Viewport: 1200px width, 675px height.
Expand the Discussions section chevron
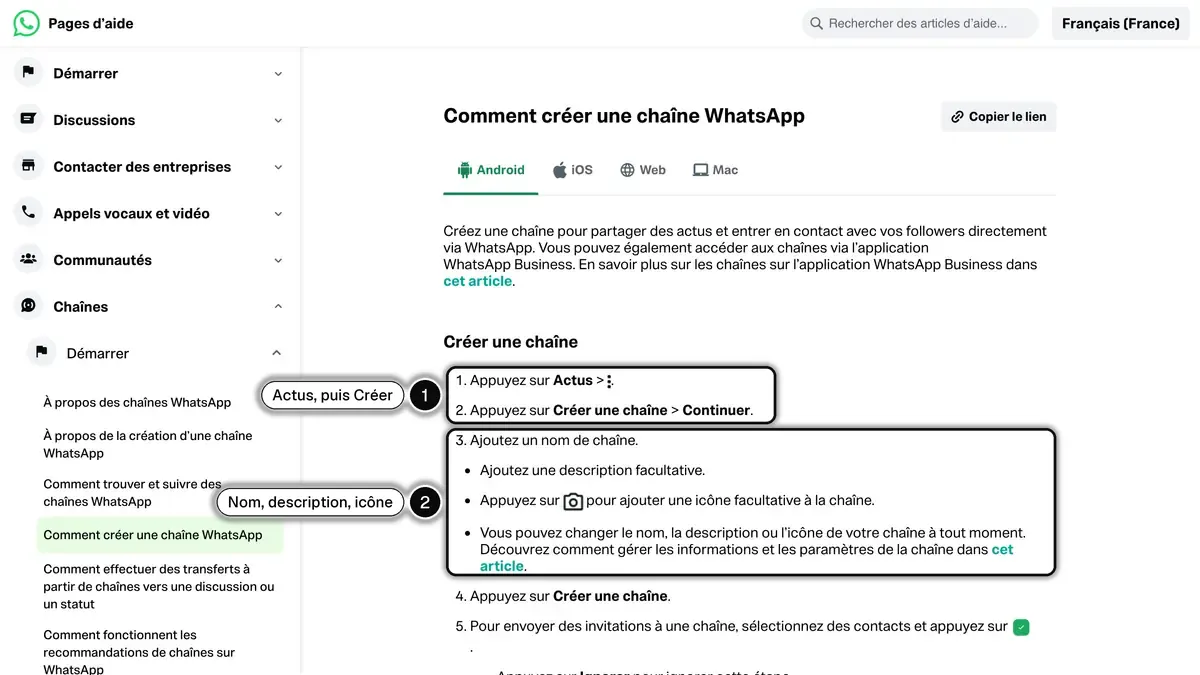(278, 120)
